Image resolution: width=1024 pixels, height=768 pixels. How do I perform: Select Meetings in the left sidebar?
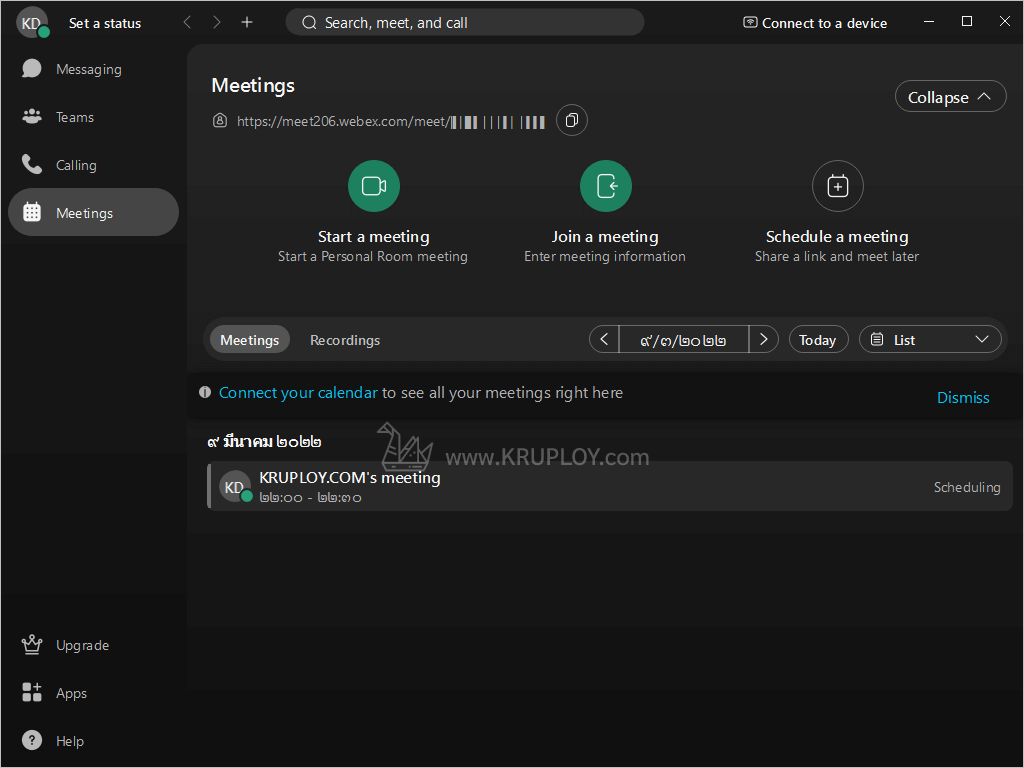[x=93, y=212]
